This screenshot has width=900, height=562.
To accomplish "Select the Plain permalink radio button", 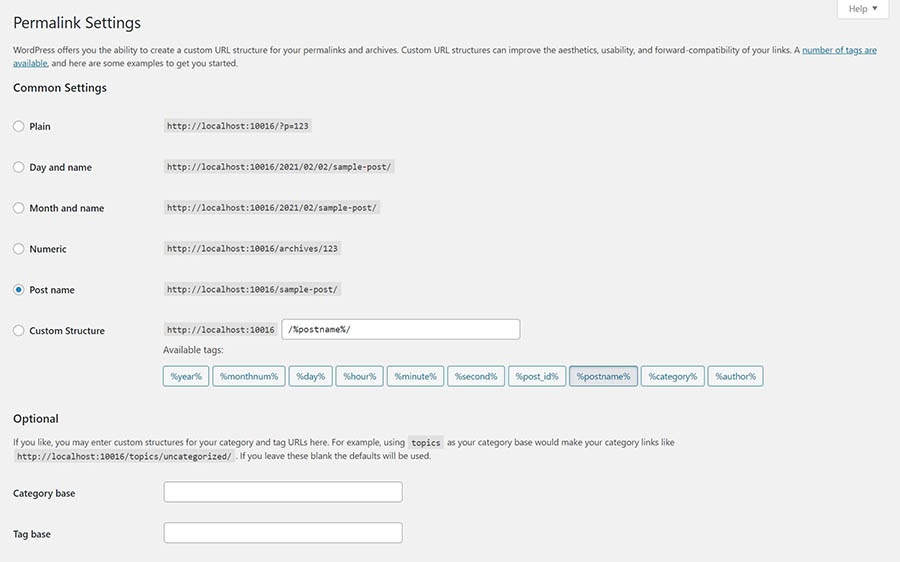I will pos(19,126).
